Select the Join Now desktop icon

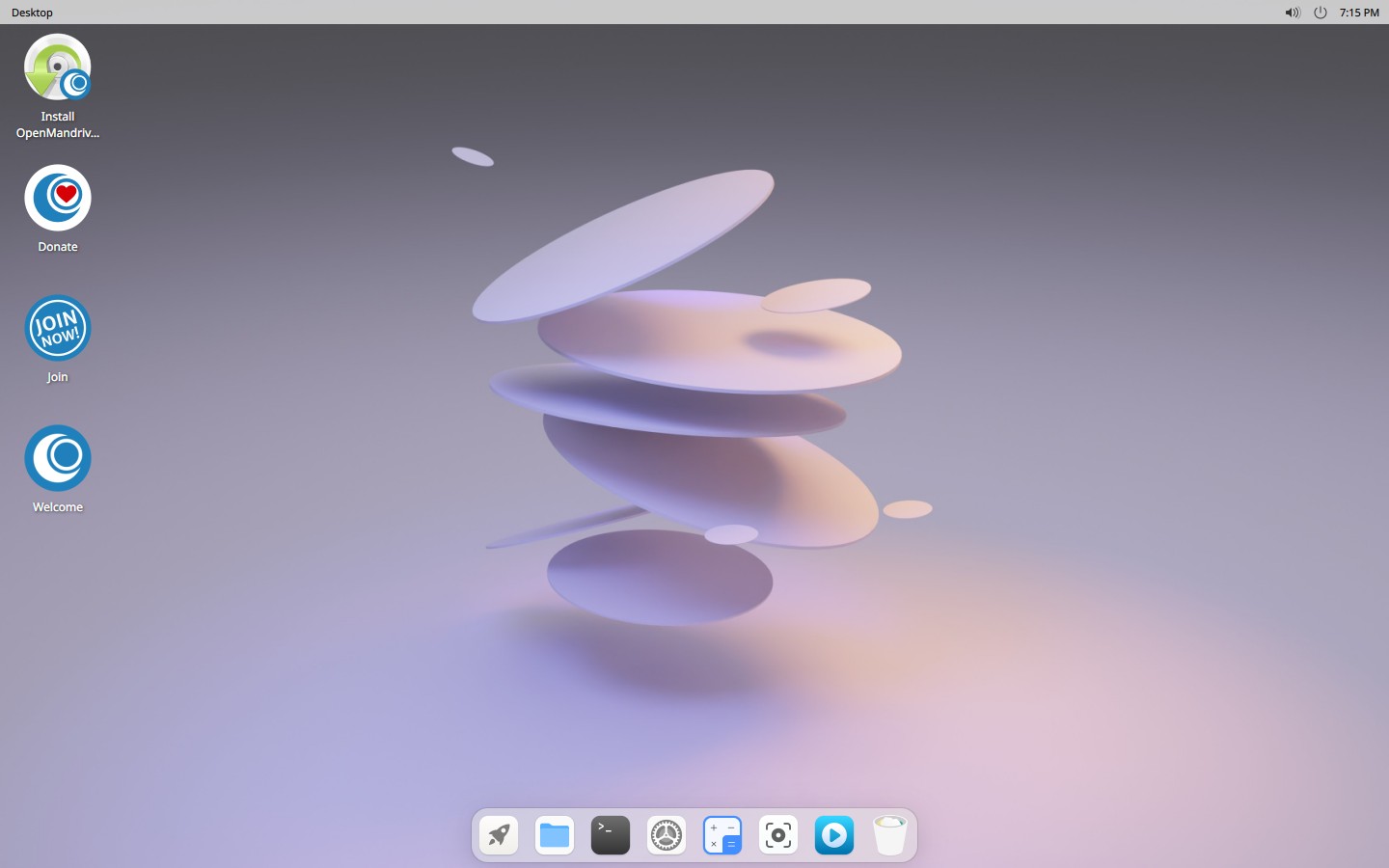(x=58, y=328)
